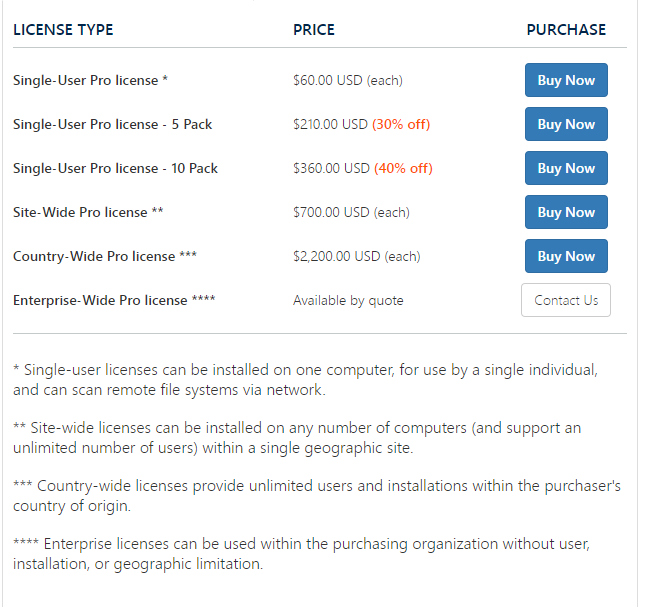Buy the Single-User Pro license at $60
Screen dimensions: 650x607
point(566,80)
